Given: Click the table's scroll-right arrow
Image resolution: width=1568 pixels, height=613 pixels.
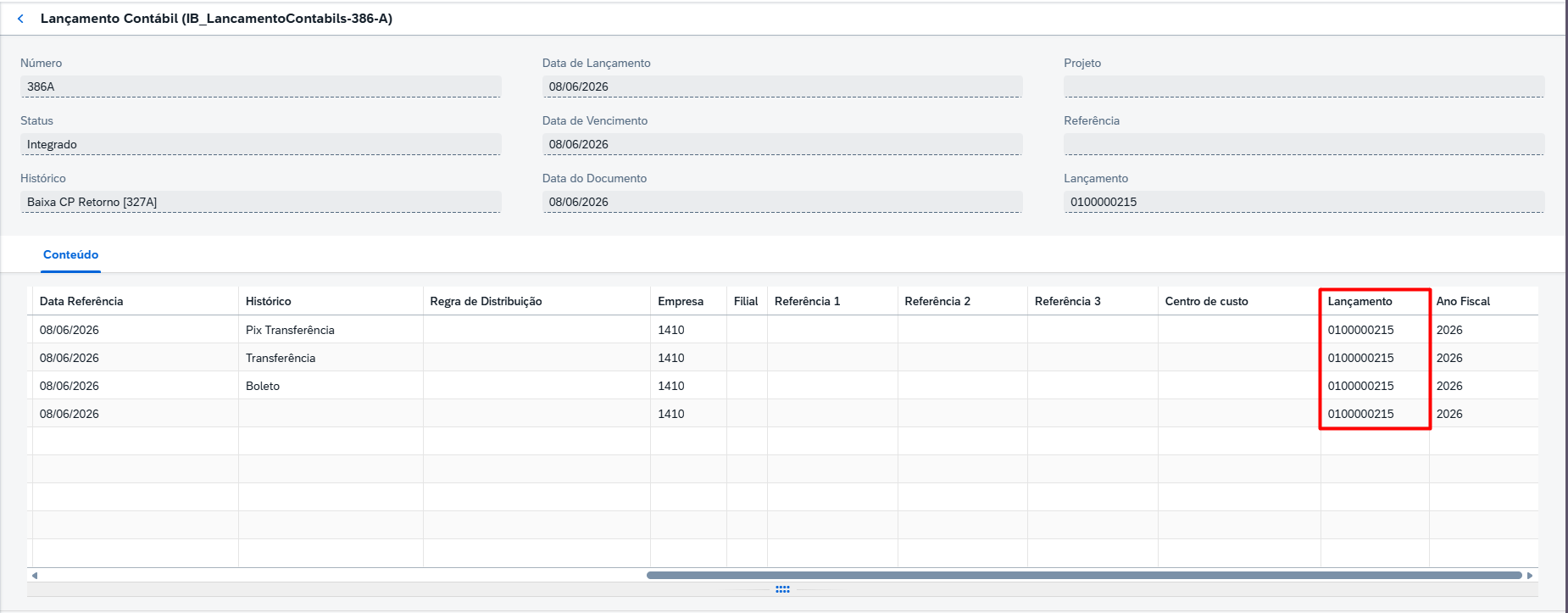Looking at the screenshot, I should pos(1530,576).
